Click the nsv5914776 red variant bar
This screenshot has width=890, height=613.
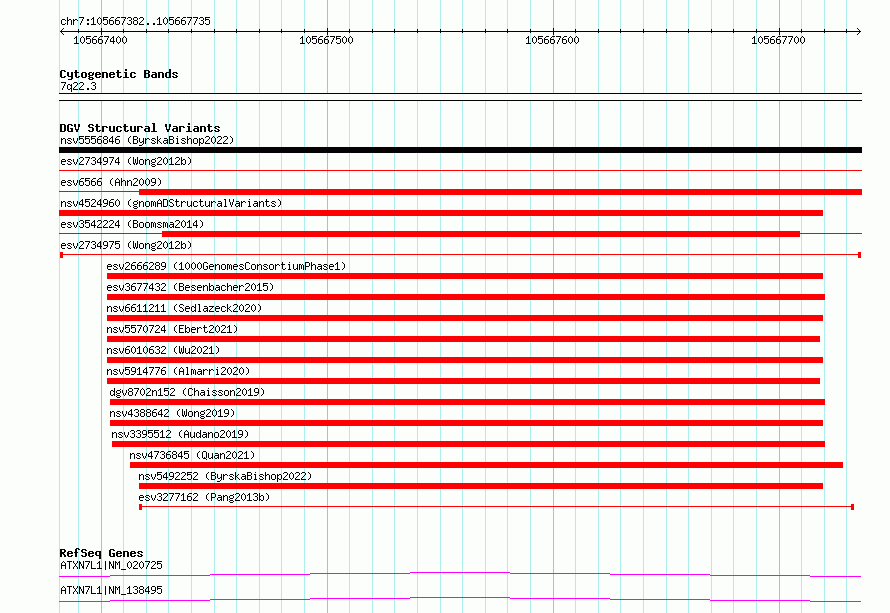point(463,381)
